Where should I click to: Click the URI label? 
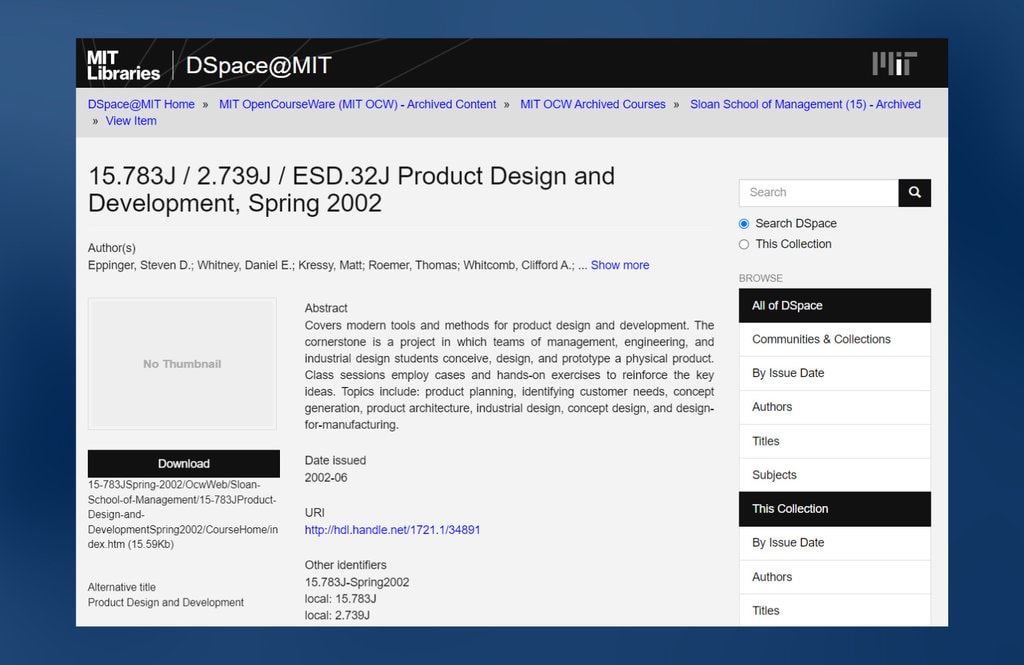click(314, 513)
